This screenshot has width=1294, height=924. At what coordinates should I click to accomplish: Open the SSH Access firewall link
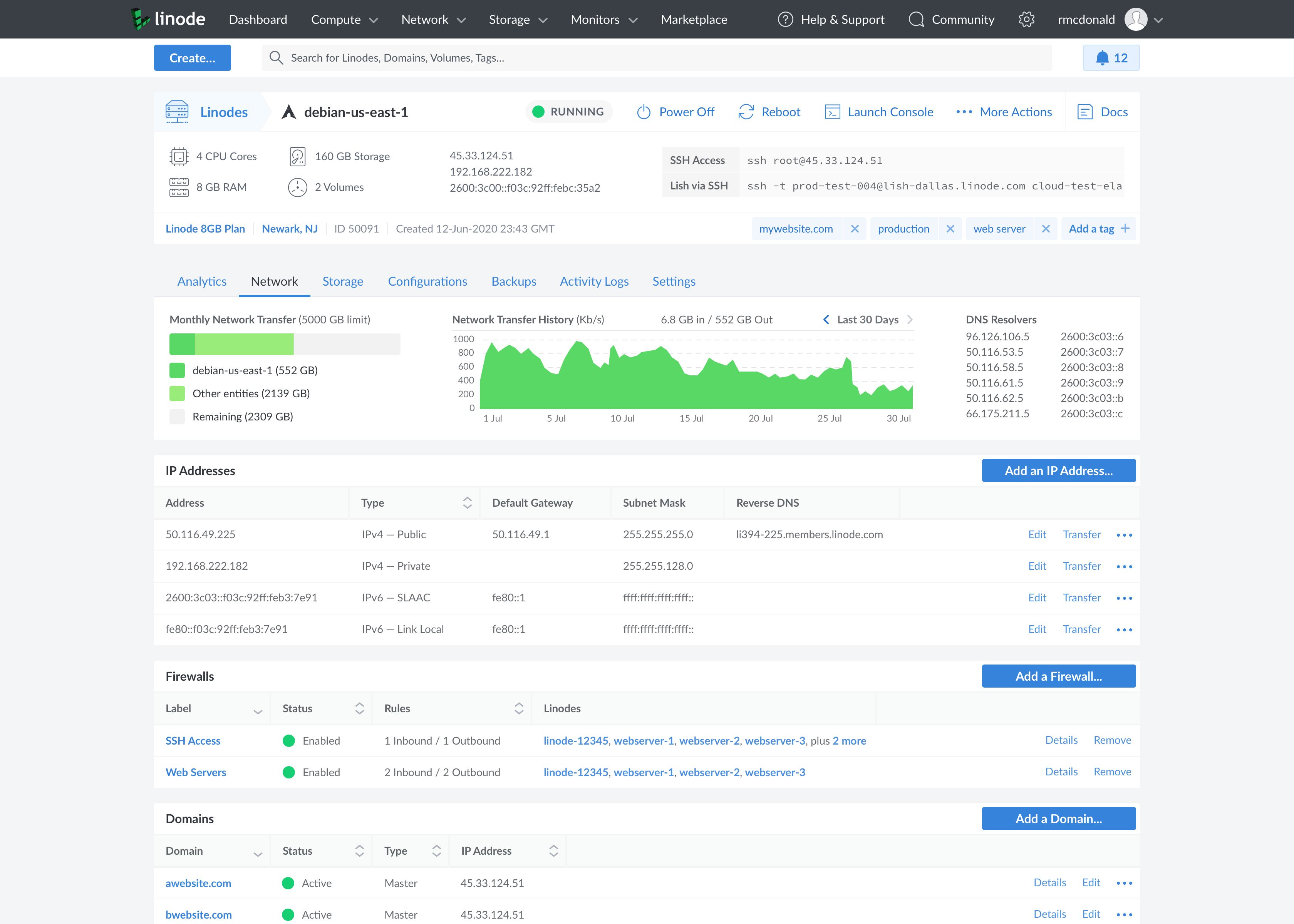tap(193, 741)
